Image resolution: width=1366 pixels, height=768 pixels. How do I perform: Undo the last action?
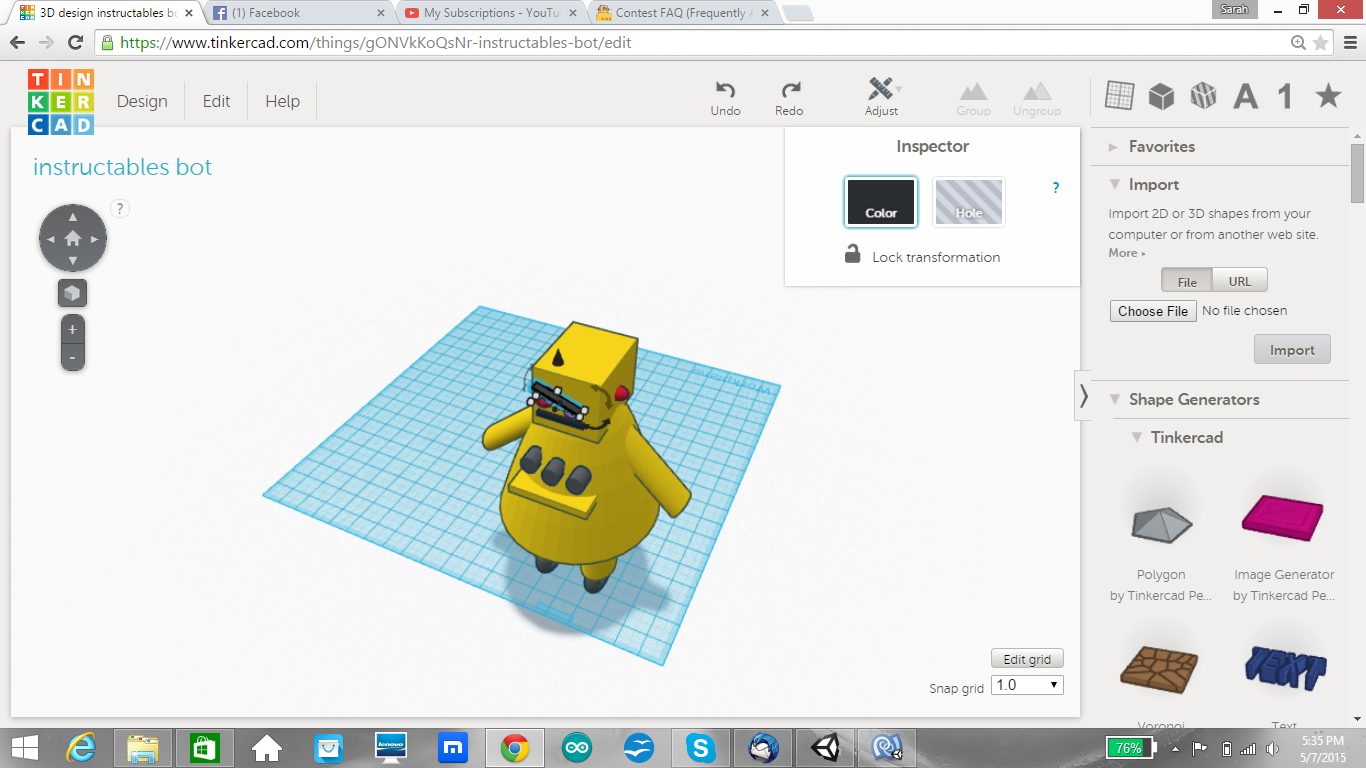coord(726,98)
